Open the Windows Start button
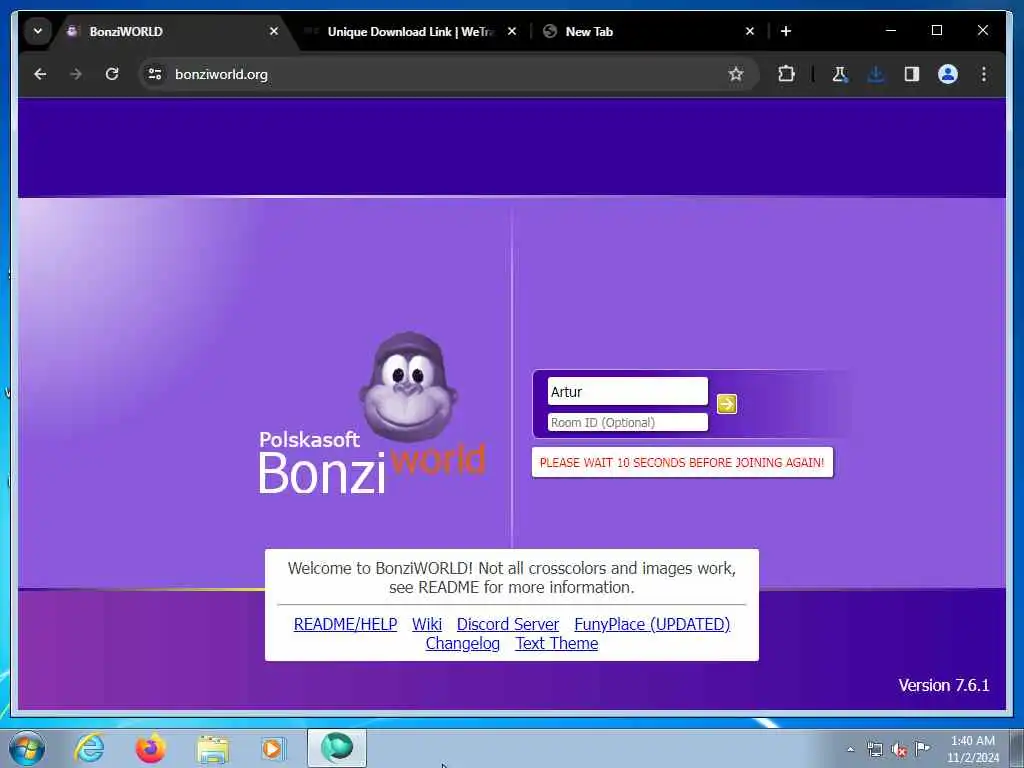Image resolution: width=1024 pixels, height=768 pixels. (27, 748)
